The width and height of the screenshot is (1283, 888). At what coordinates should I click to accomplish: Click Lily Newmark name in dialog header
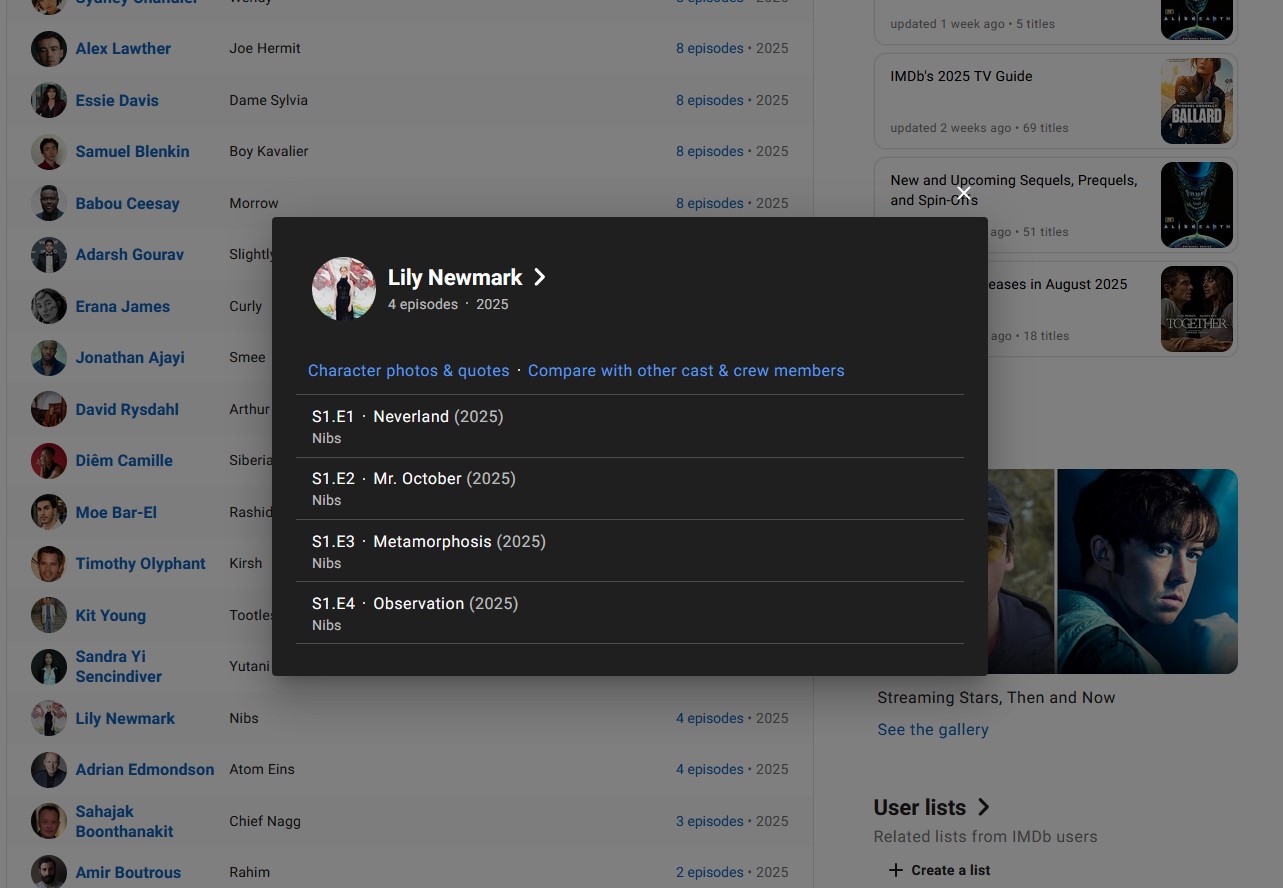point(455,277)
